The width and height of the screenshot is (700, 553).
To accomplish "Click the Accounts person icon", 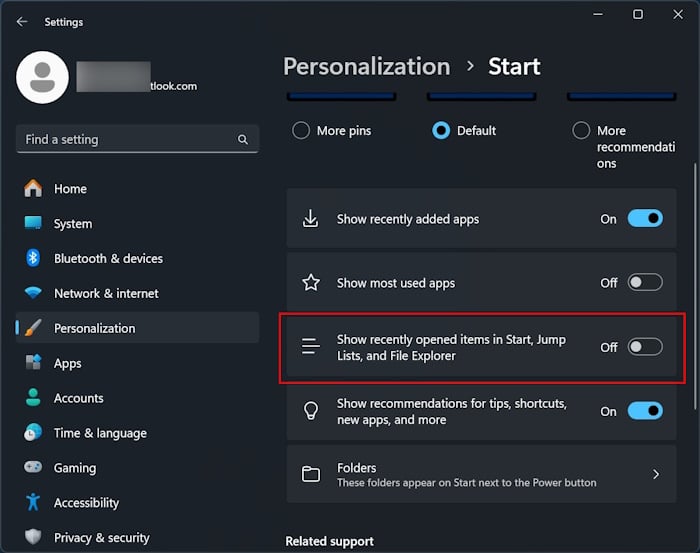I will click(x=33, y=397).
